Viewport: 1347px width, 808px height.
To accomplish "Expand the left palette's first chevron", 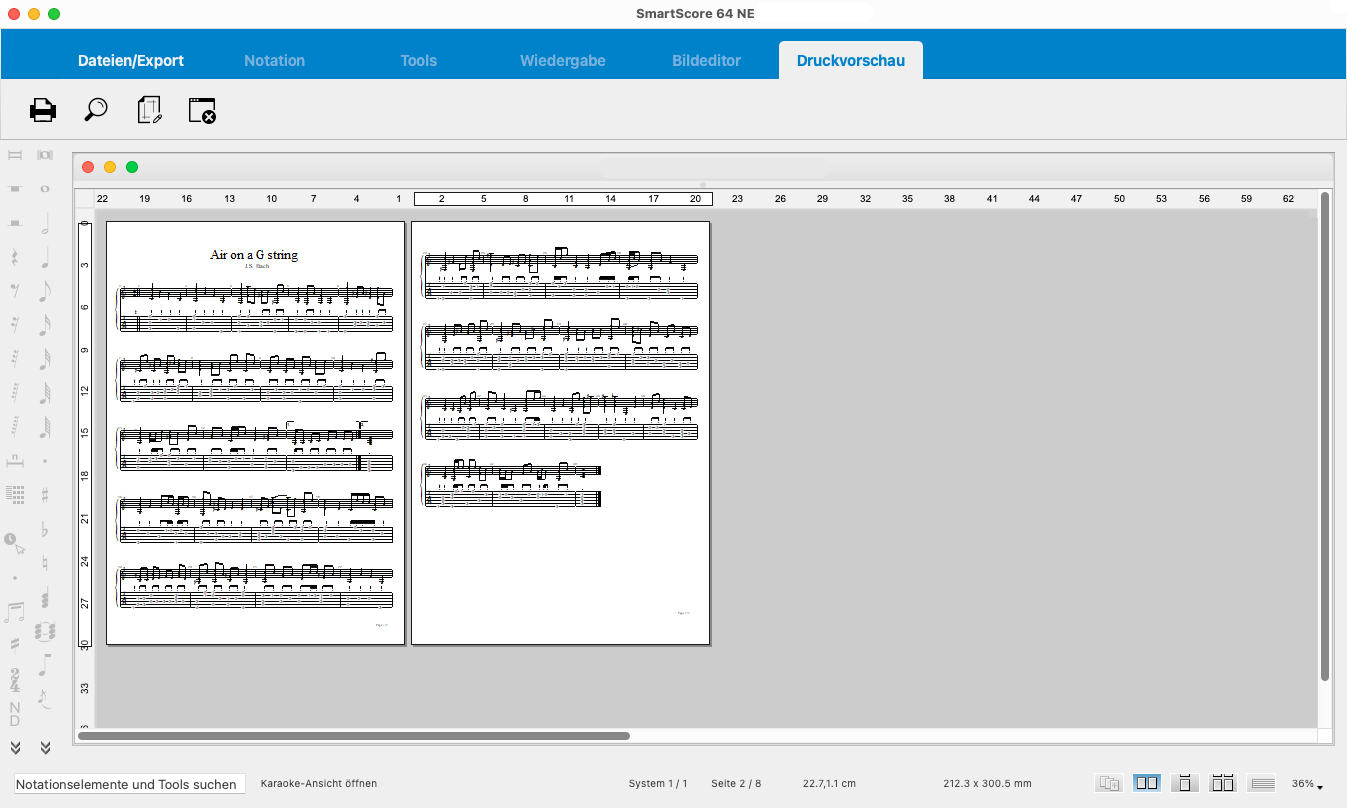I will [x=15, y=747].
